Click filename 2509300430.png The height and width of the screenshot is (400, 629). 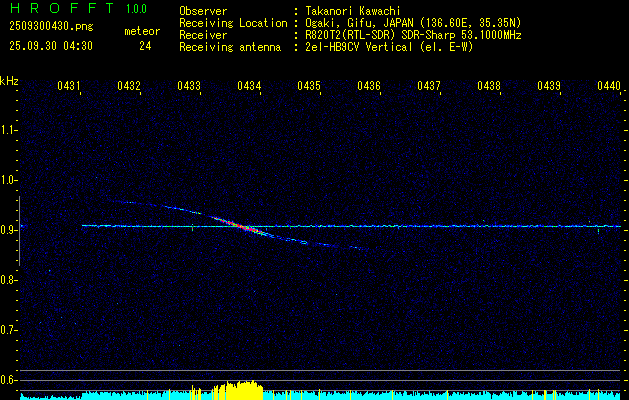coord(51,27)
